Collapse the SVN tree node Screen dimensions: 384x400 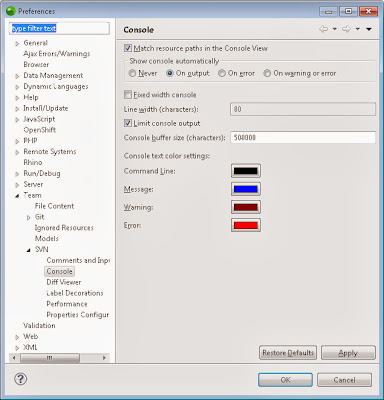pyautogui.click(x=29, y=250)
